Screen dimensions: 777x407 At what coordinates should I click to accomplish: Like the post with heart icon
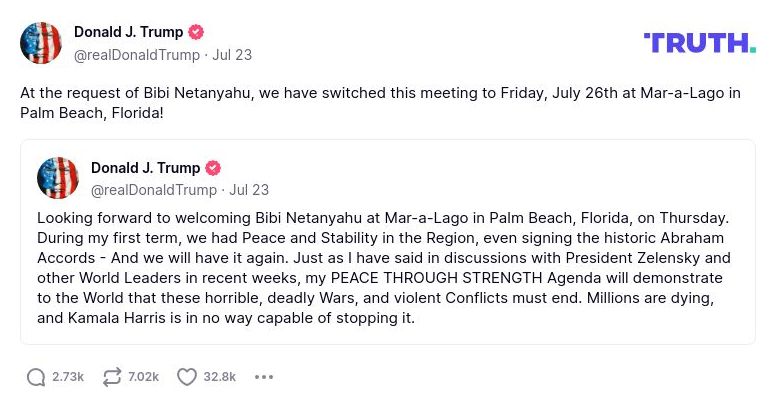[x=187, y=377]
